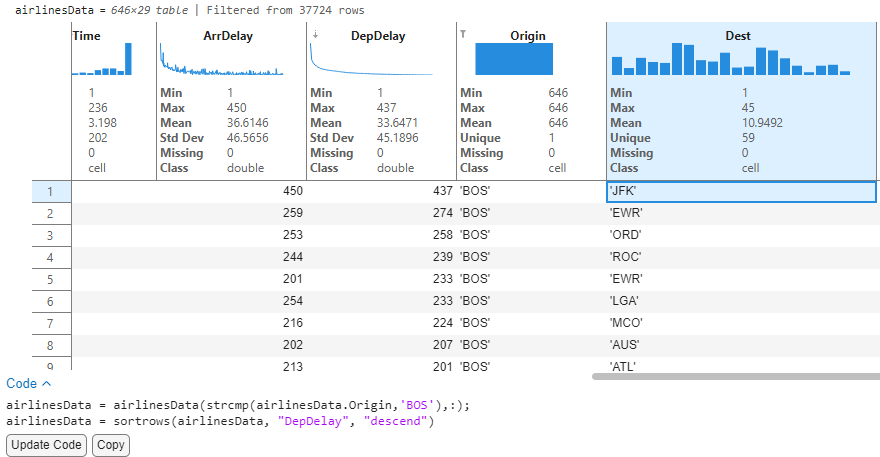Select row number 1 header

coord(51,191)
